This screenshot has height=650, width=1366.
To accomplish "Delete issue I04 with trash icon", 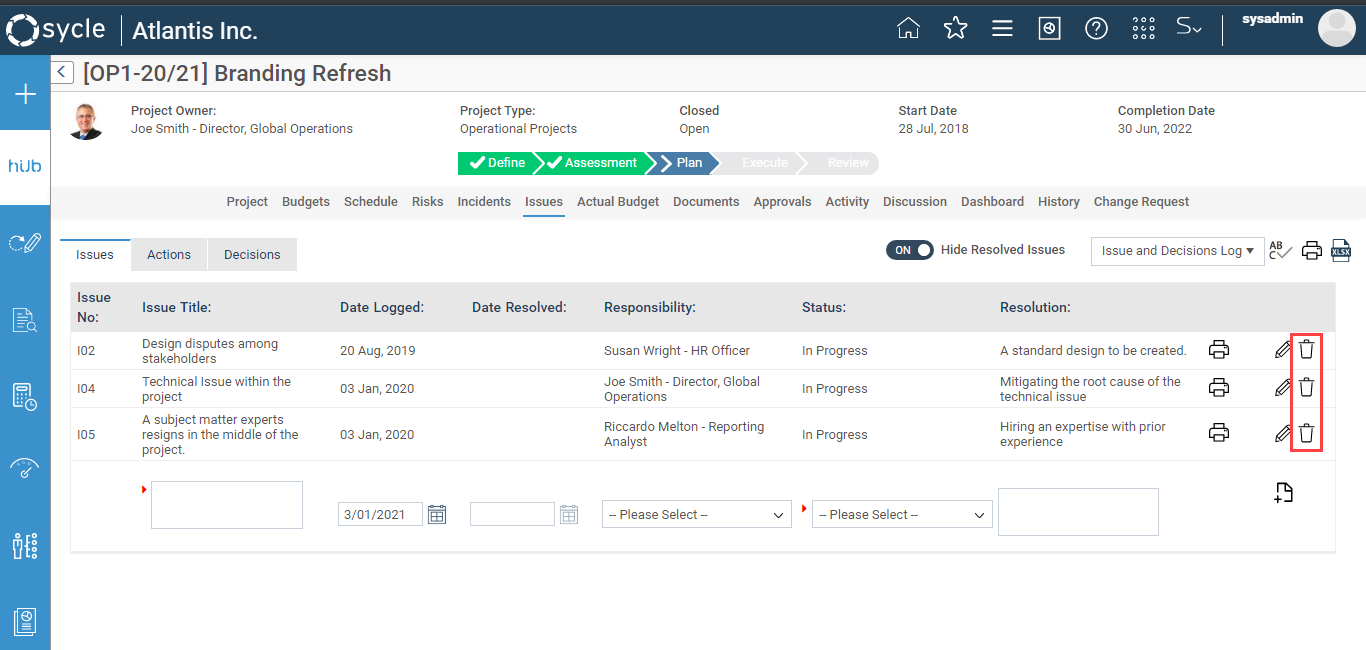I will [1306, 387].
